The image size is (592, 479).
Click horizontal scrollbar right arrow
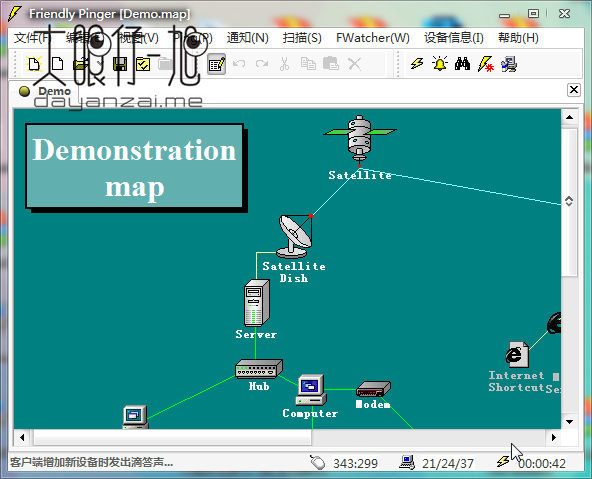coord(553,437)
